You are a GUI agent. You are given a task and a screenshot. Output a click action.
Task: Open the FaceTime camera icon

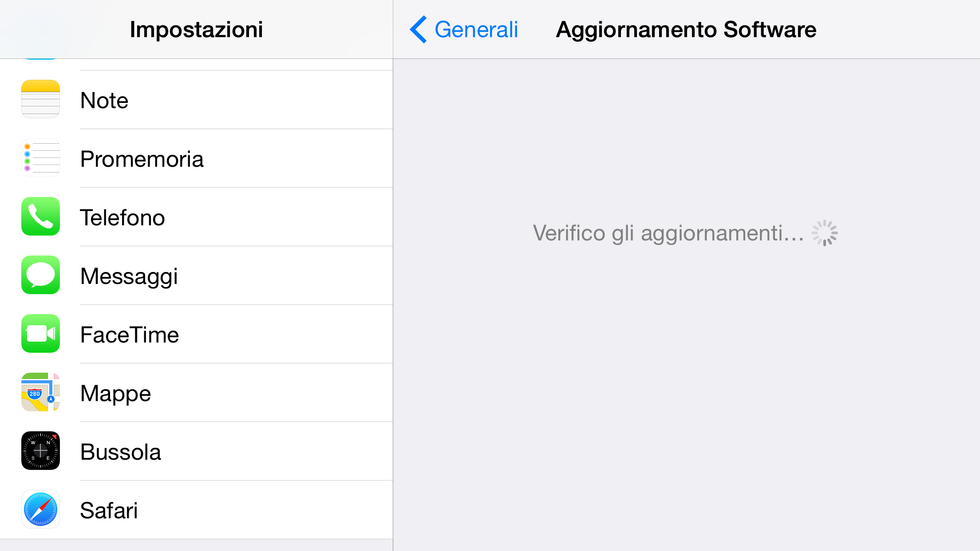click(x=41, y=334)
